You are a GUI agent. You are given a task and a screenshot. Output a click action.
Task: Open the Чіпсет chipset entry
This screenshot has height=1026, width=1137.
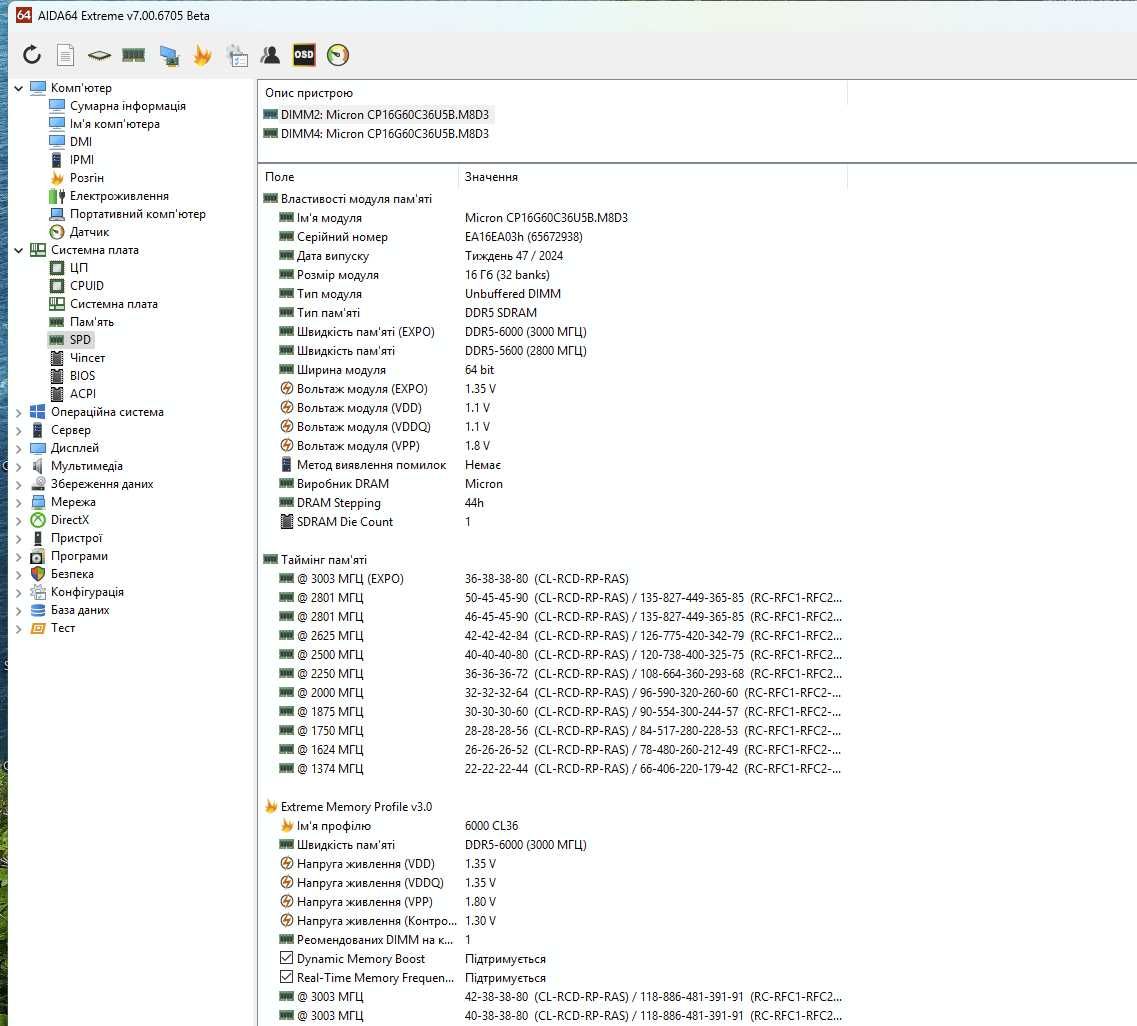click(x=87, y=358)
